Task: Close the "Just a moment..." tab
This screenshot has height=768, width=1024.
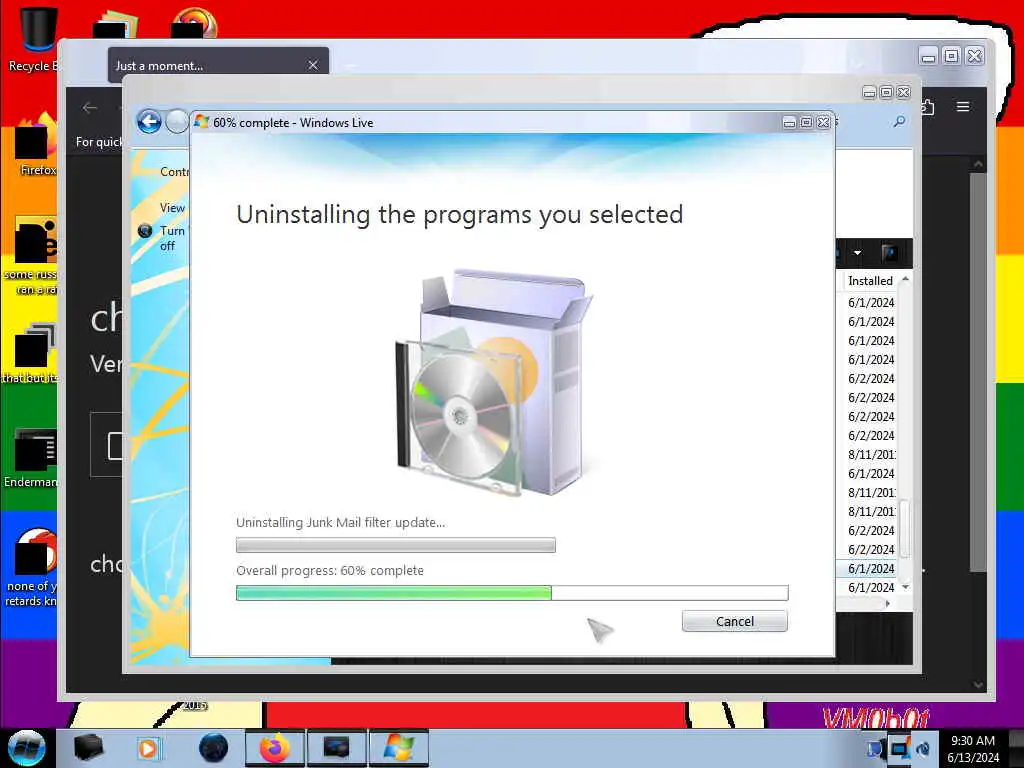Action: [313, 65]
